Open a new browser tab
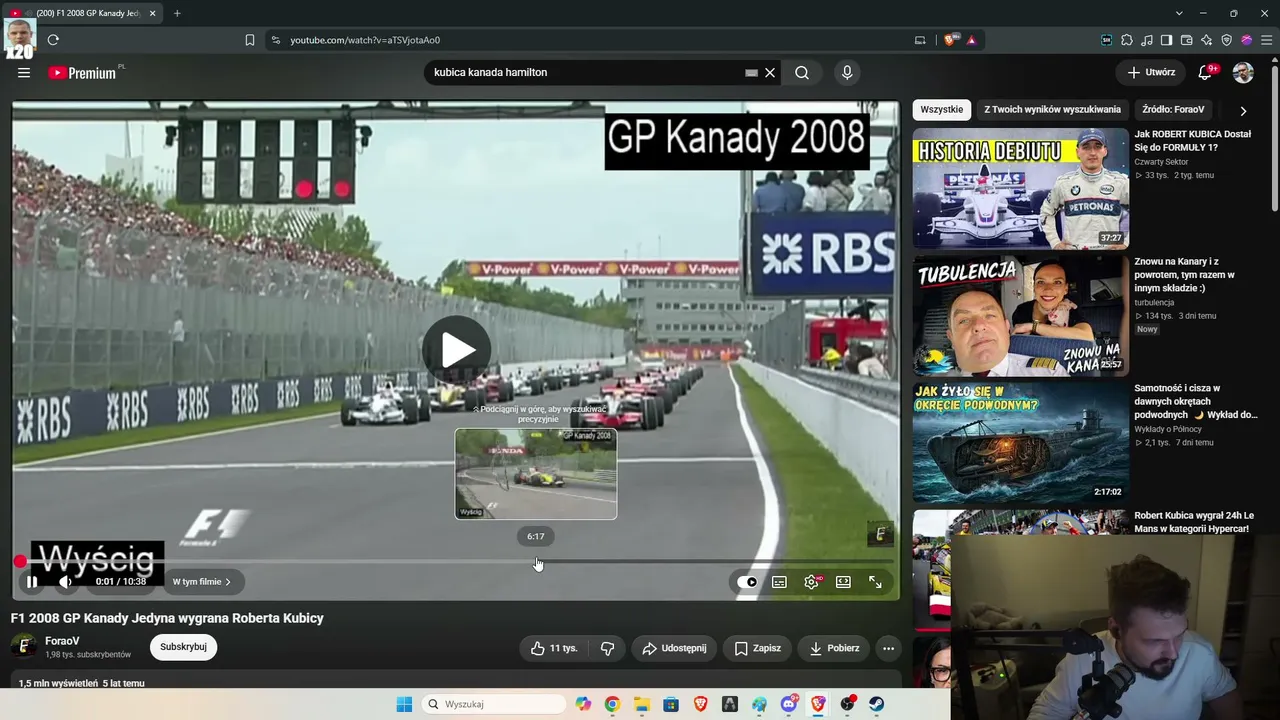 (177, 13)
